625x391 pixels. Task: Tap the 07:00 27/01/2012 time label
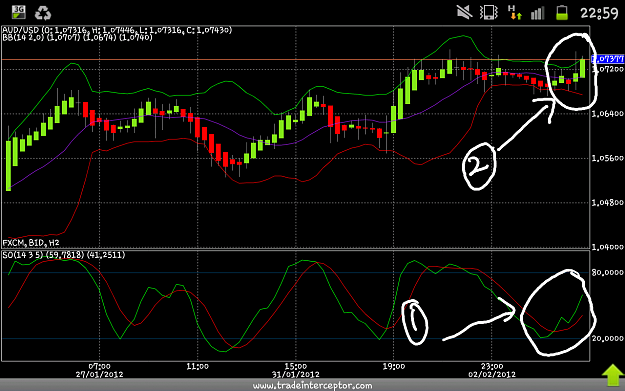pyautogui.click(x=99, y=370)
